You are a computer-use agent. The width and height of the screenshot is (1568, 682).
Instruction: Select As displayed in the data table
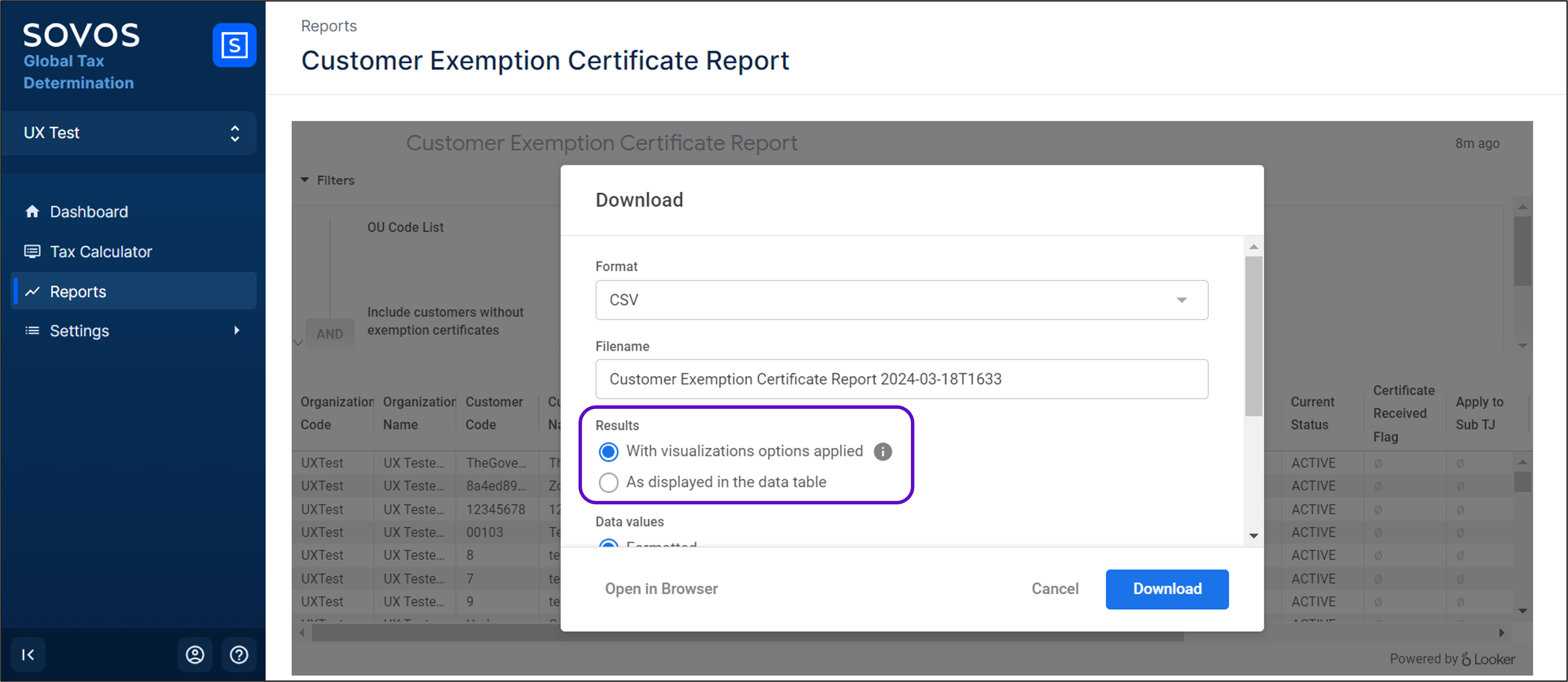(608, 482)
